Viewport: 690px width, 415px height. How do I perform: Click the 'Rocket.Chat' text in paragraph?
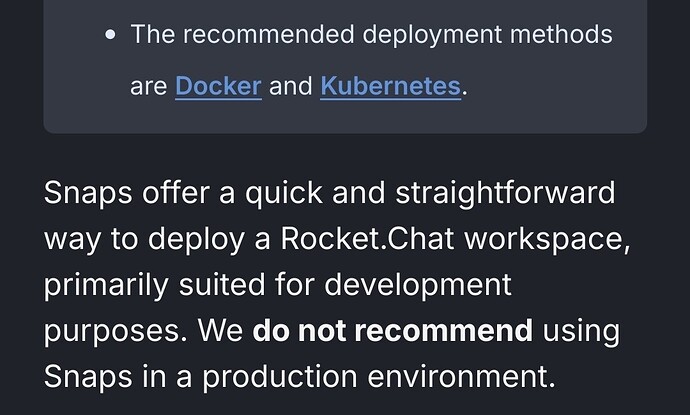pyautogui.click(x=367, y=239)
